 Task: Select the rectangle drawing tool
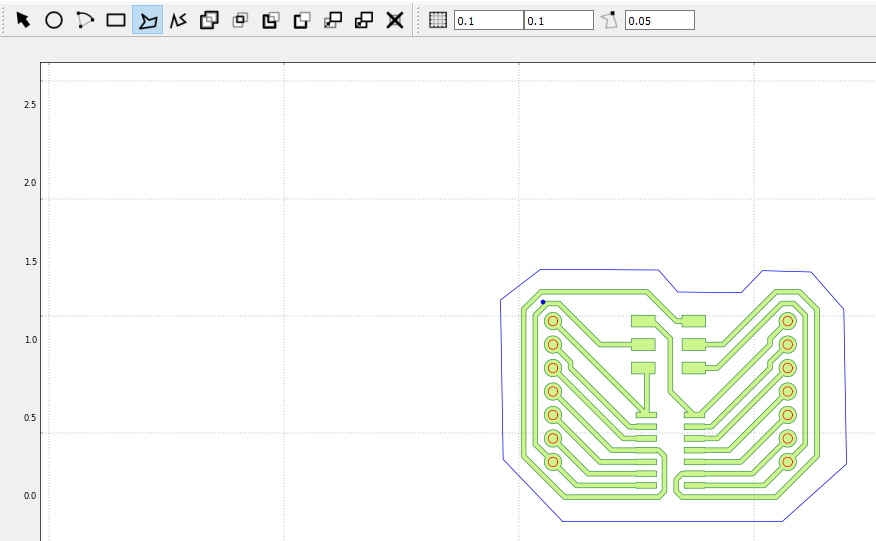(116, 20)
